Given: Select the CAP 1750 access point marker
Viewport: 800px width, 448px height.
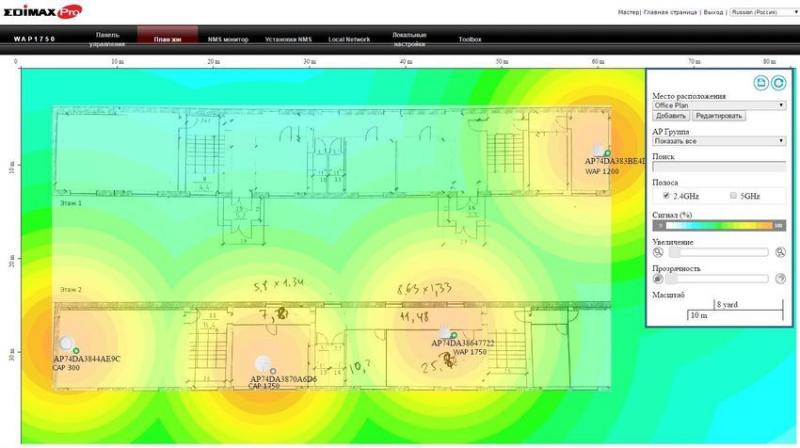Looking at the screenshot, I should [x=262, y=363].
